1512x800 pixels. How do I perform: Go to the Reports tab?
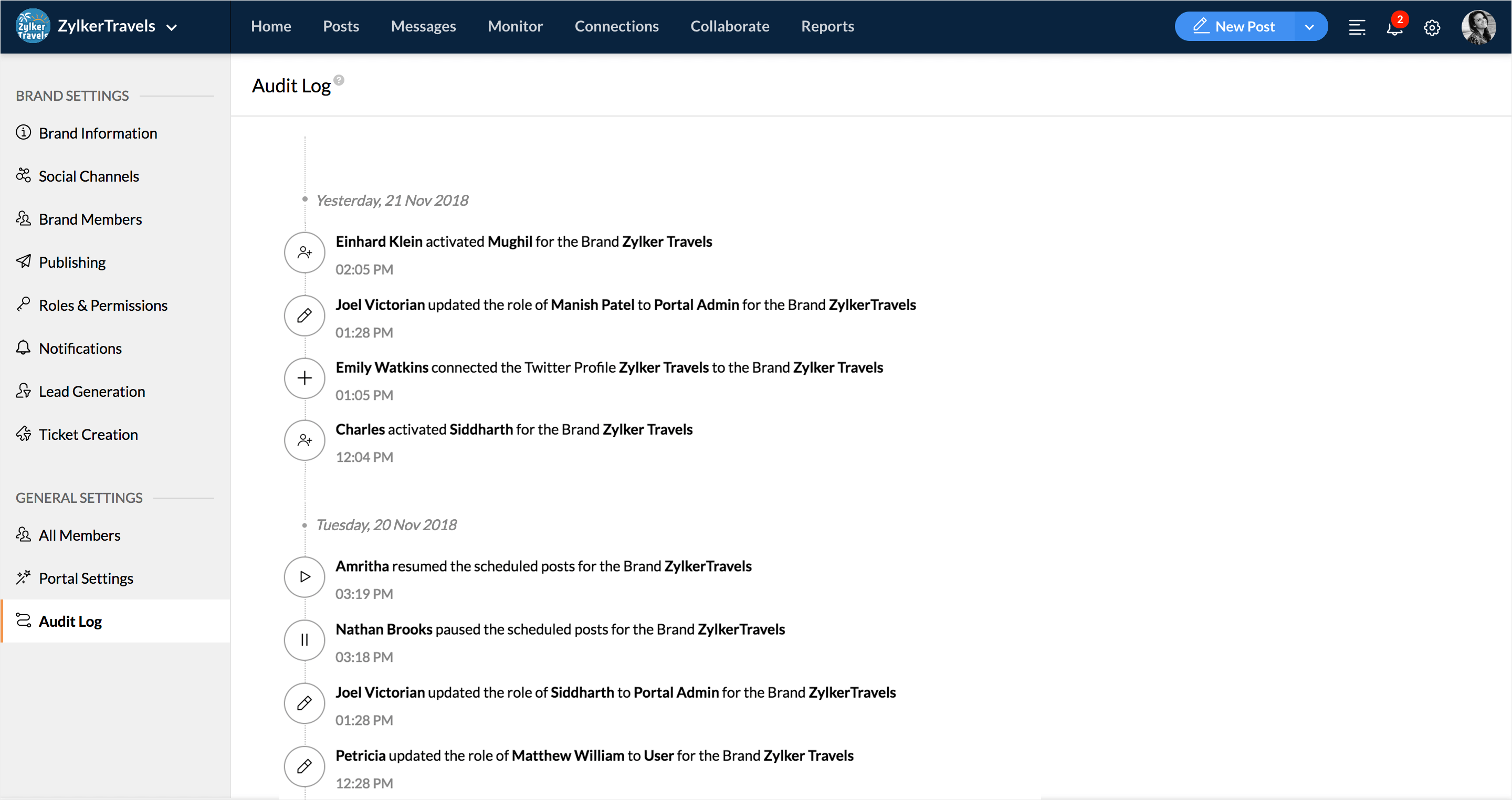[x=827, y=26]
